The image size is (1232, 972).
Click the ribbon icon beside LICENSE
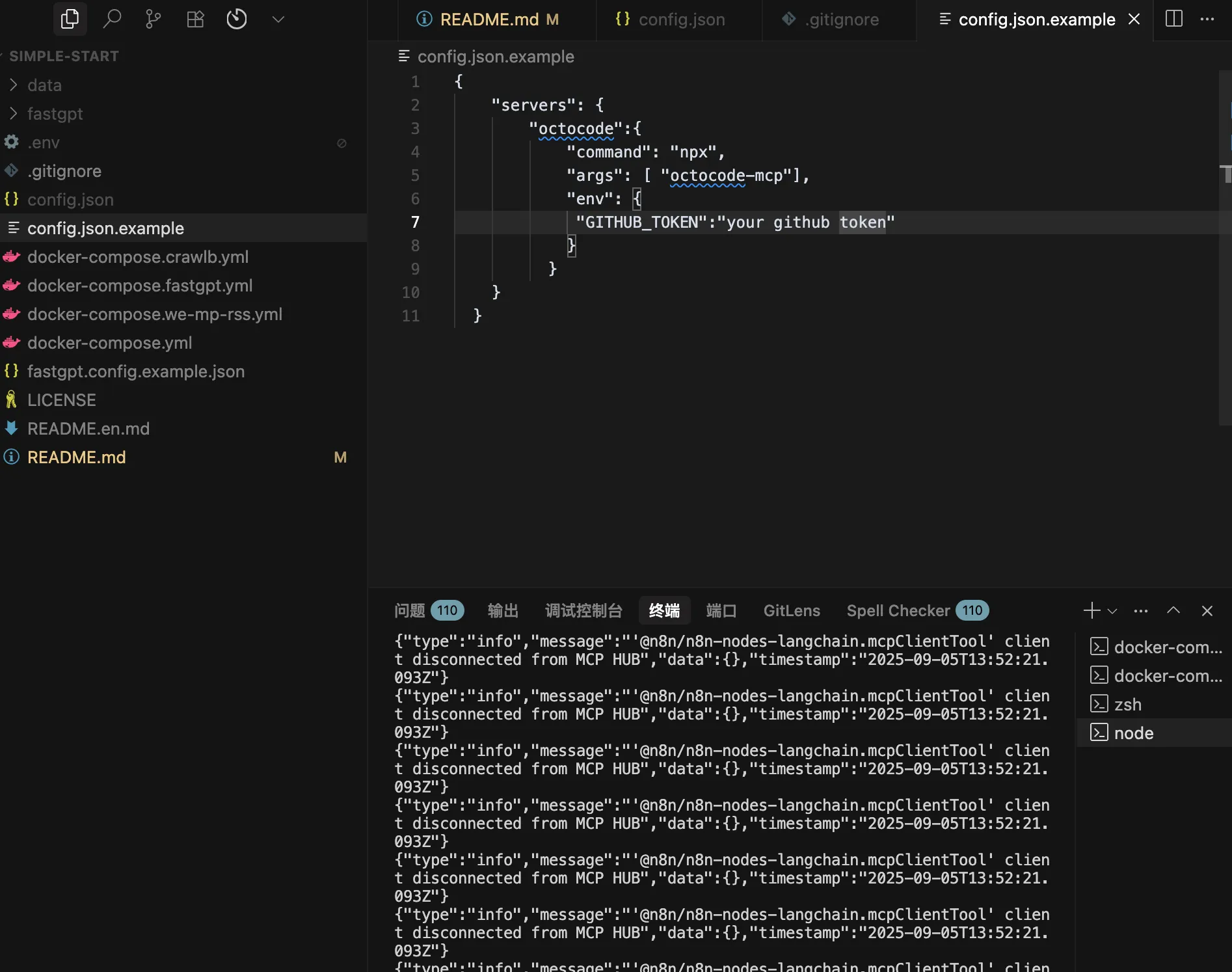click(x=11, y=399)
